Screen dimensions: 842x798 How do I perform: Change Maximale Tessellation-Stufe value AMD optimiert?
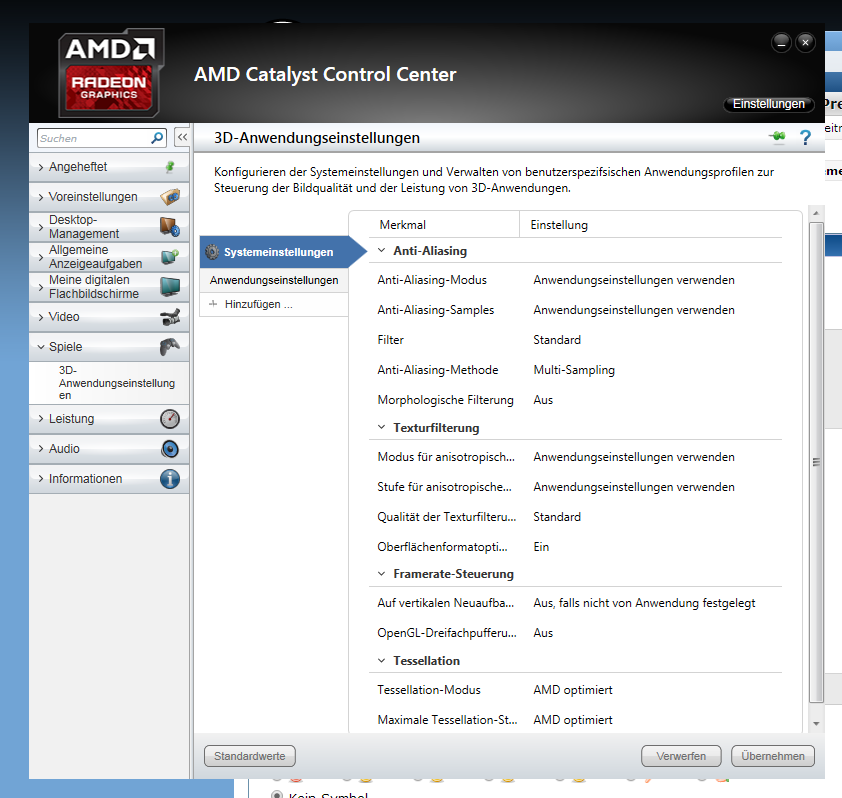[x=573, y=720]
